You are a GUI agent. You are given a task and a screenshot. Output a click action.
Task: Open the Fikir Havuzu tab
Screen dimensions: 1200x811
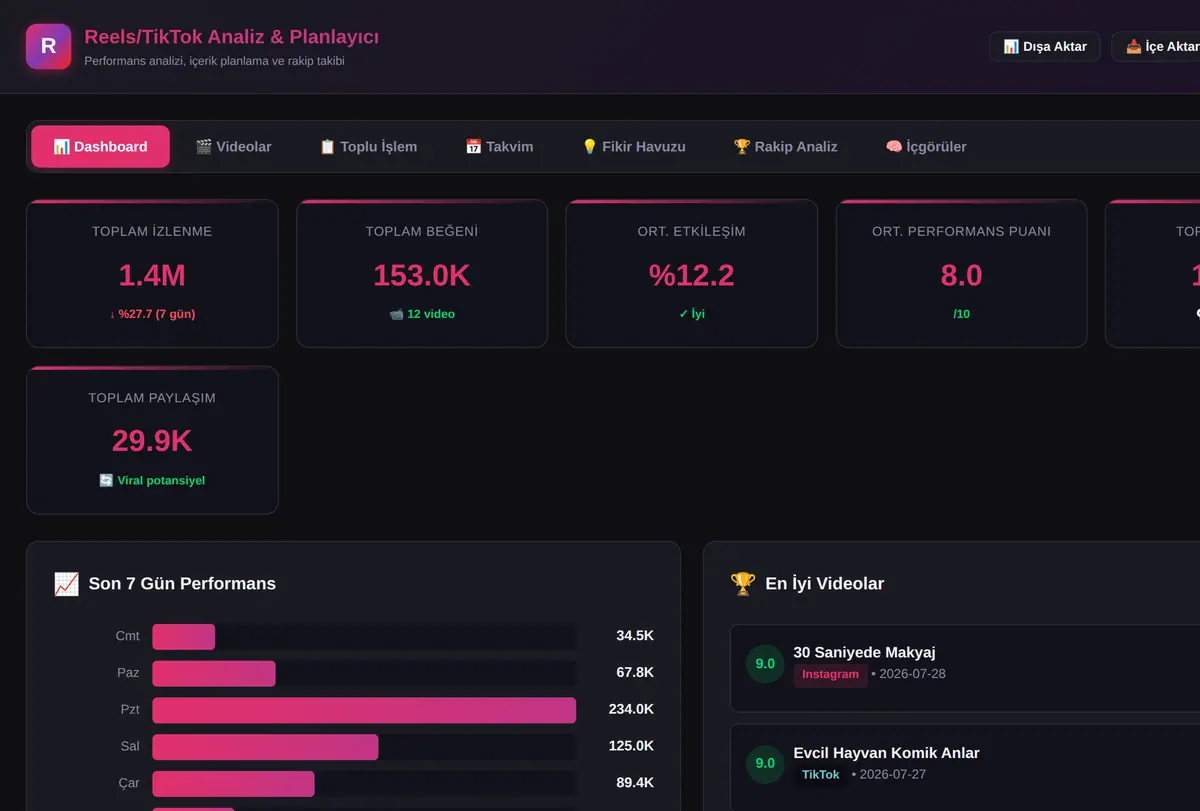click(x=634, y=147)
